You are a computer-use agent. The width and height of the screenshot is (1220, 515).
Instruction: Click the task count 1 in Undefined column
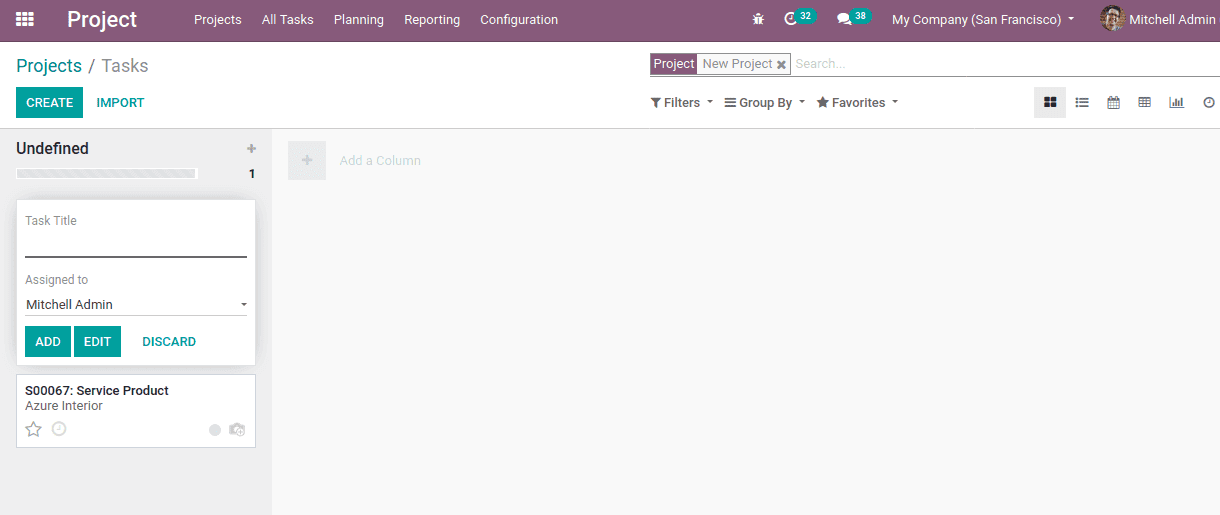click(252, 174)
